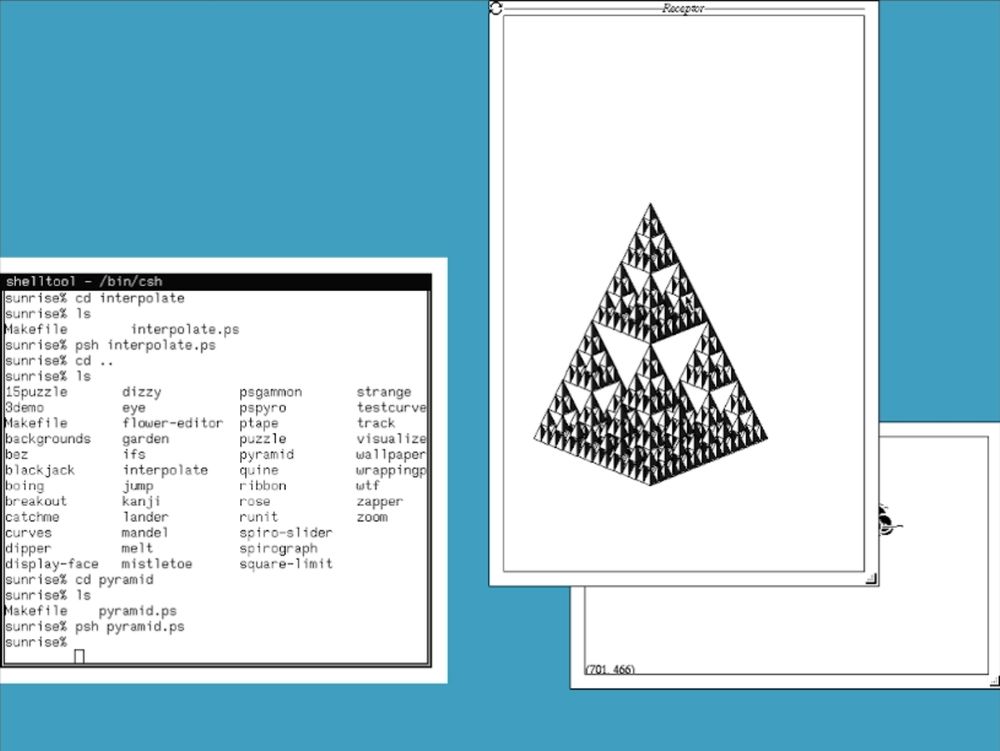This screenshot has width=1000, height=751.
Task: Click 'backgrounds' in the directory listing
Action: 48,439
